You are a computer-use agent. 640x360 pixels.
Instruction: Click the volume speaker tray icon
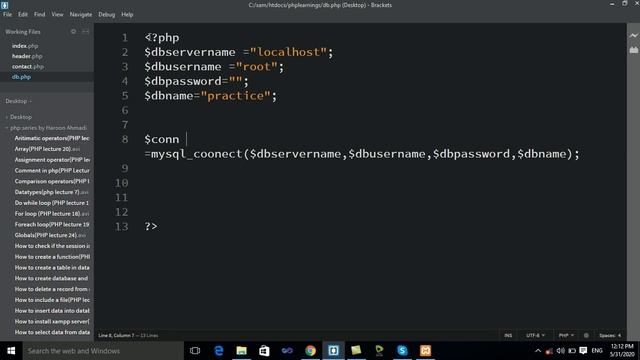pos(560,351)
